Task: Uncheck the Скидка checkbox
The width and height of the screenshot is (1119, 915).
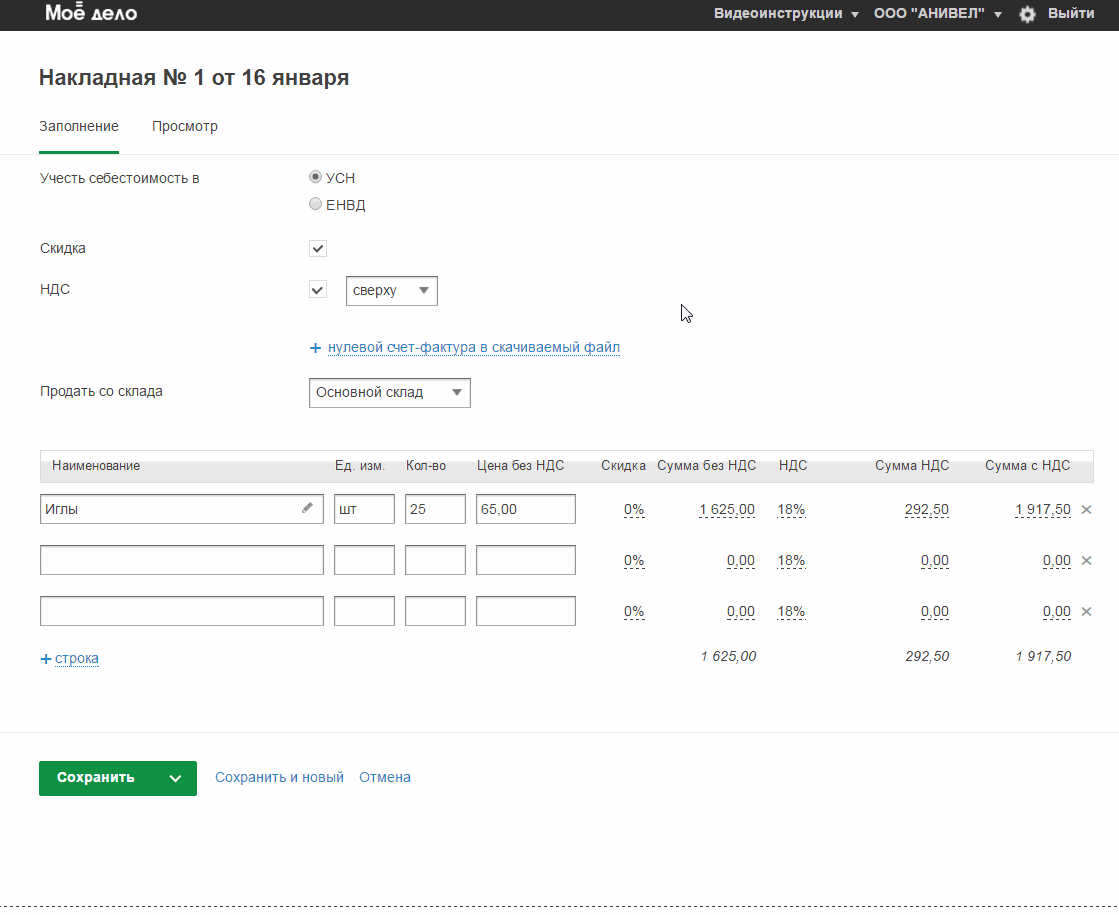Action: point(318,248)
